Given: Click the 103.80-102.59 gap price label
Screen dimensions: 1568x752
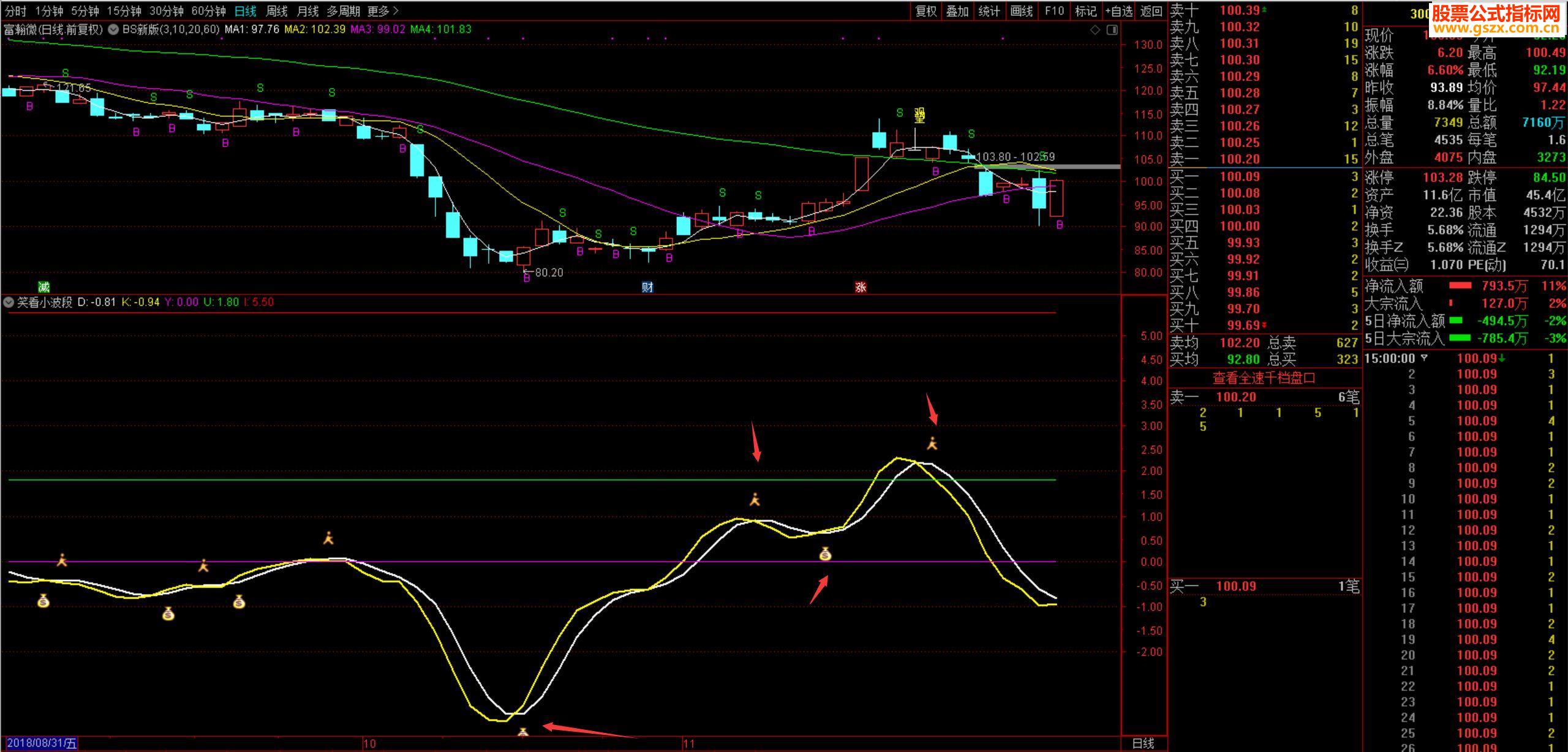Looking at the screenshot, I should tap(1016, 157).
